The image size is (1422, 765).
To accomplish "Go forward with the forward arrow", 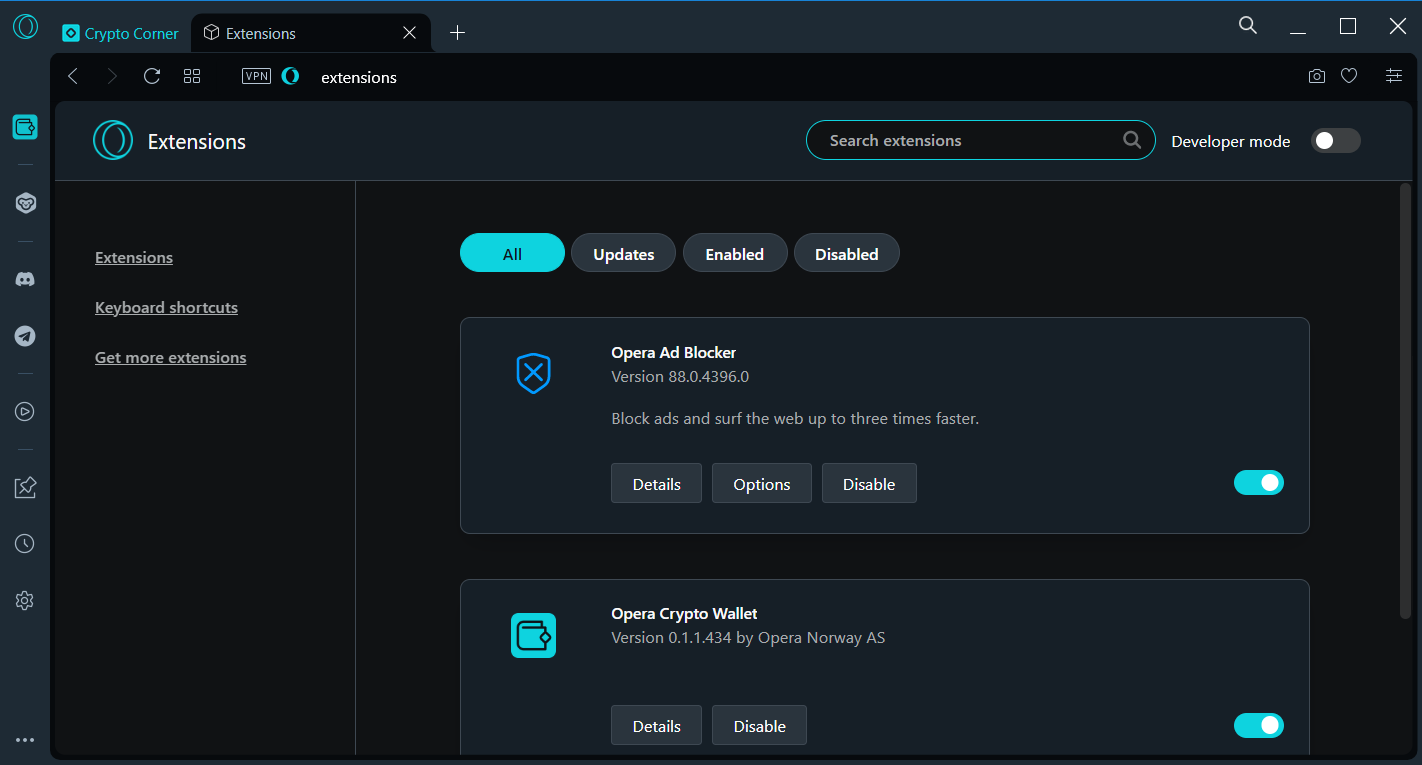I will 112,76.
